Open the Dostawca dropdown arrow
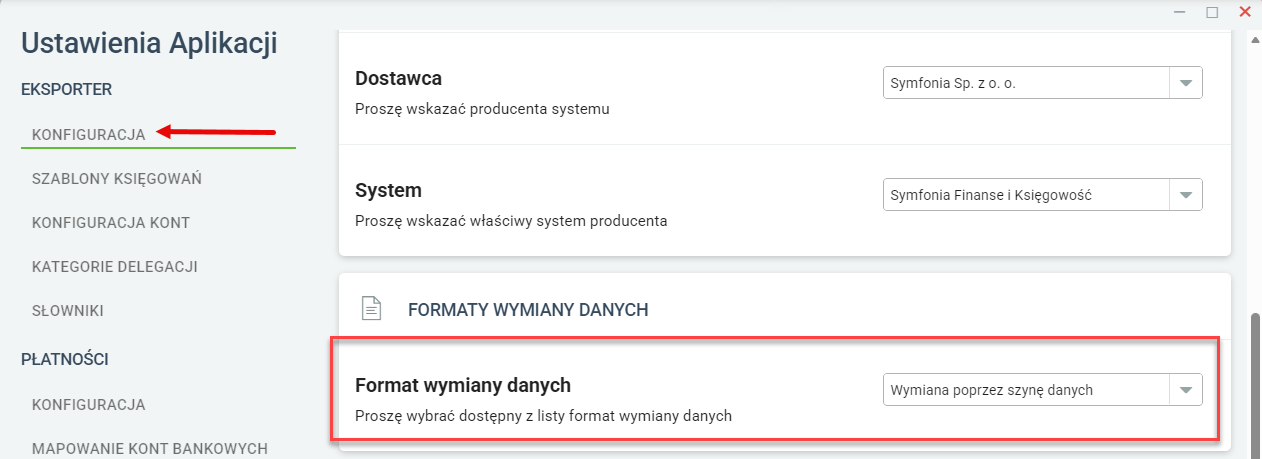This screenshot has width=1262, height=459. coord(1186,83)
